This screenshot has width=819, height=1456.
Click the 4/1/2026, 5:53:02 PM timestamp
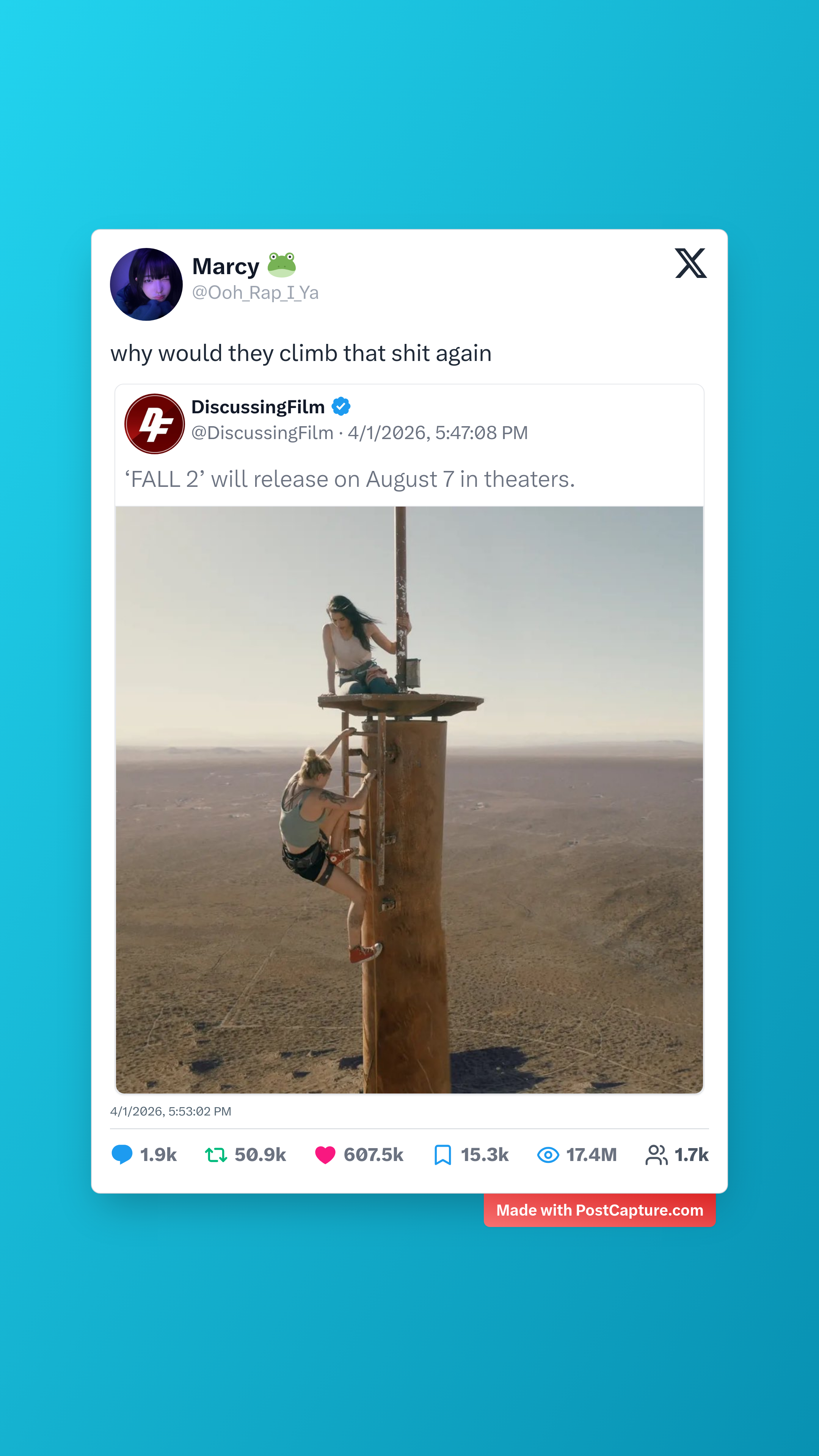[x=171, y=1111]
